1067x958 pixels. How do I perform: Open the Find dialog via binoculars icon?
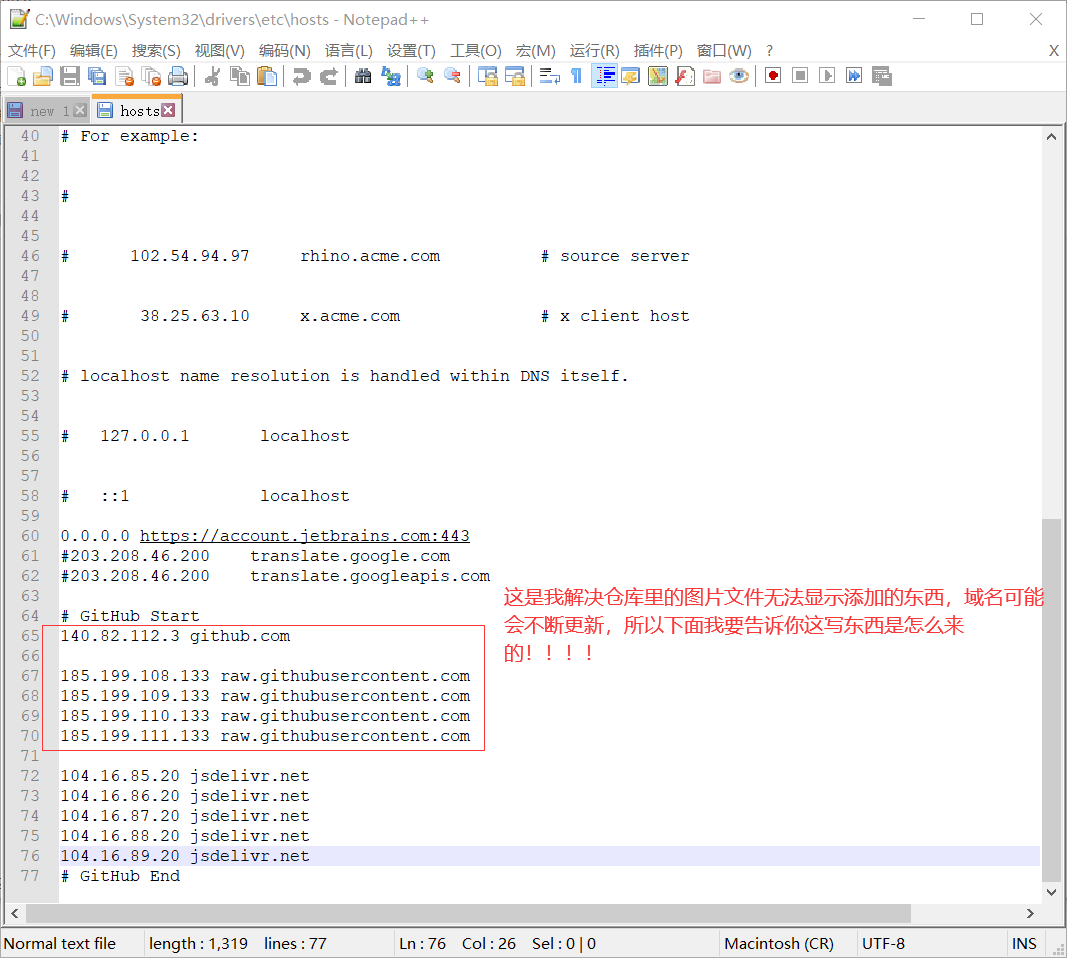(x=363, y=76)
